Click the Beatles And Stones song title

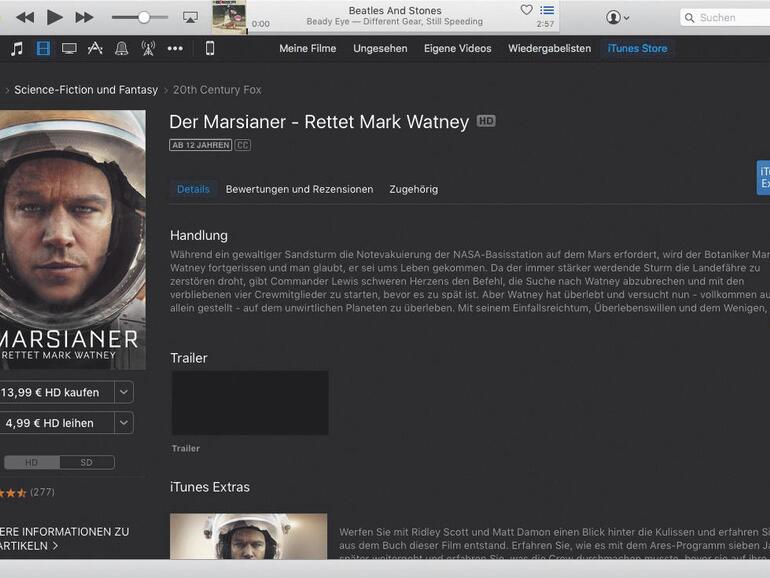[x=395, y=10]
